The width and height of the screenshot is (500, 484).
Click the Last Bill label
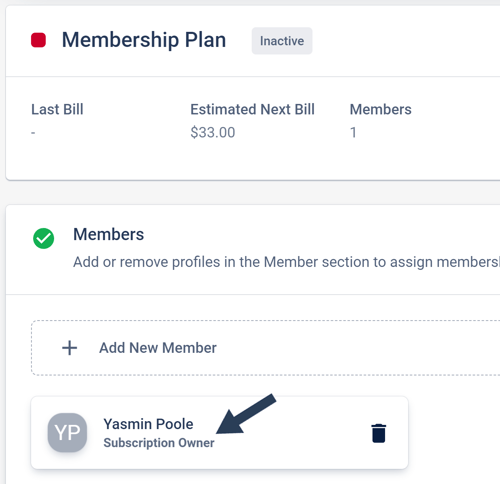(x=57, y=109)
